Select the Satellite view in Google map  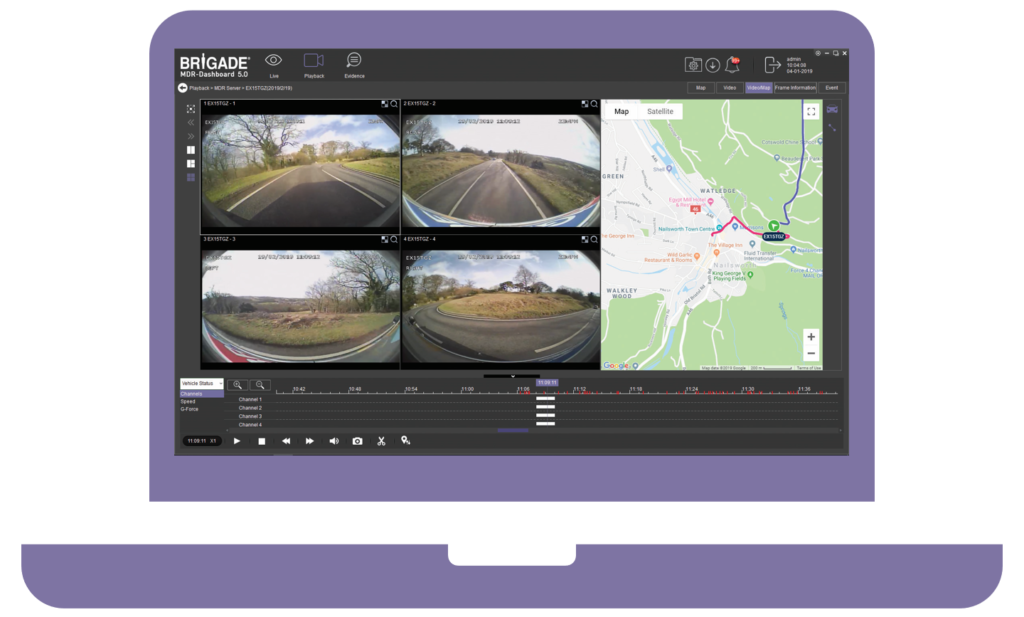click(660, 112)
